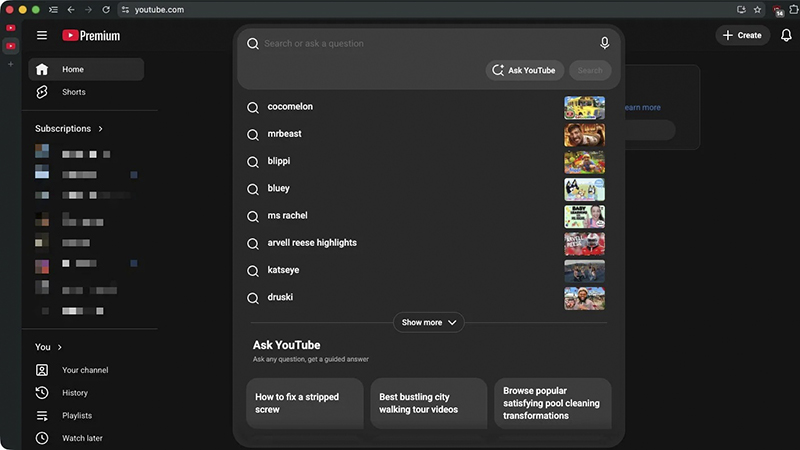Screen dimensions: 800x450
Task: Open Watch later in sidebar
Action: (86, 438)
